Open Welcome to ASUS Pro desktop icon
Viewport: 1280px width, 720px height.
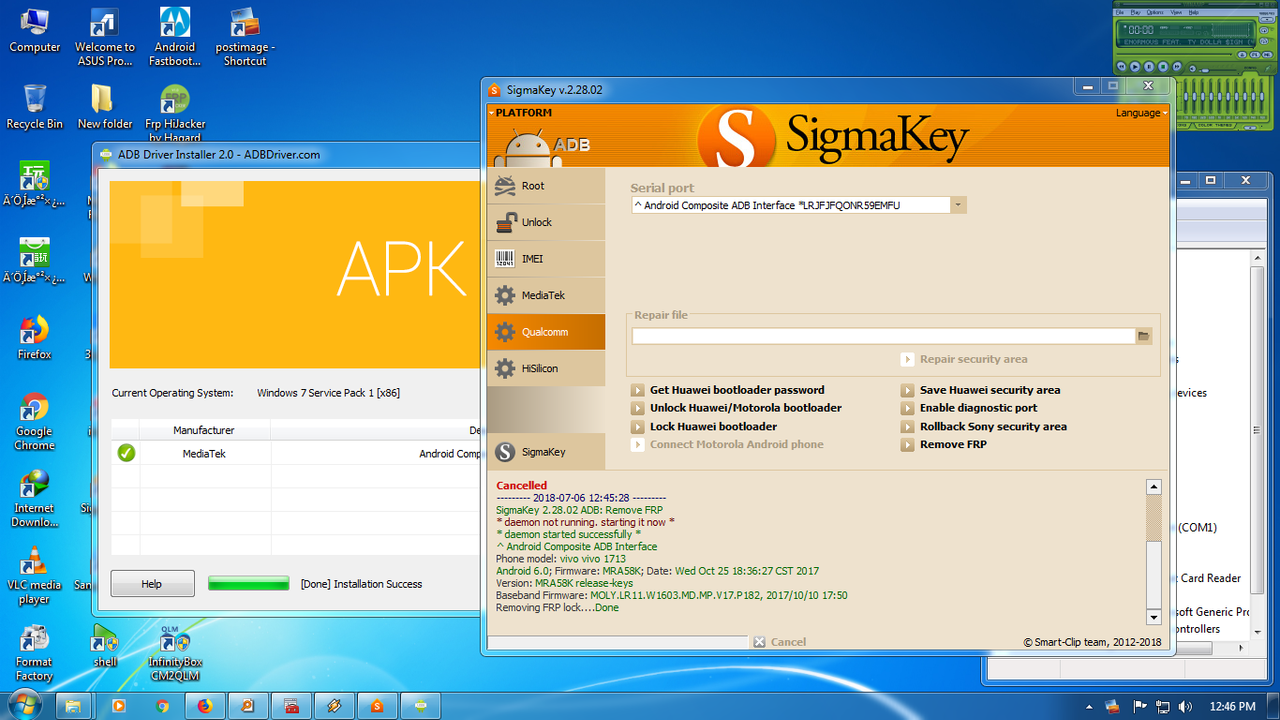pyautogui.click(x=105, y=37)
